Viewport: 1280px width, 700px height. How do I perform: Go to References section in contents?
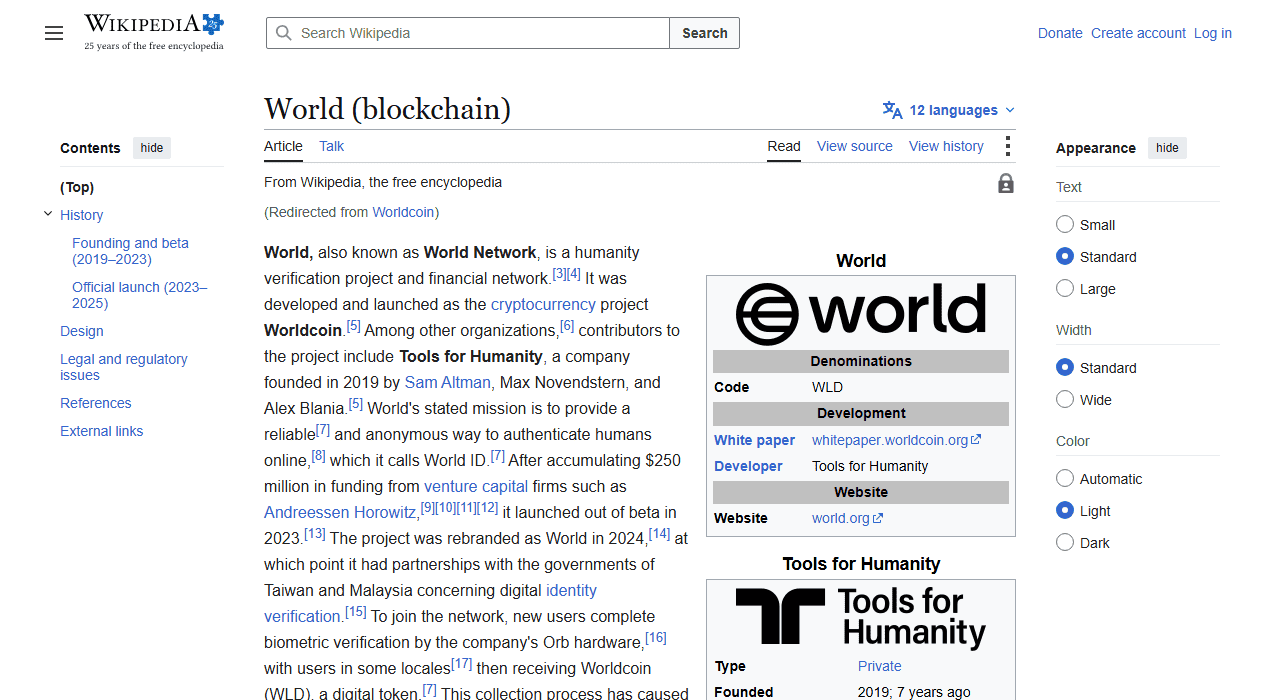(x=96, y=403)
